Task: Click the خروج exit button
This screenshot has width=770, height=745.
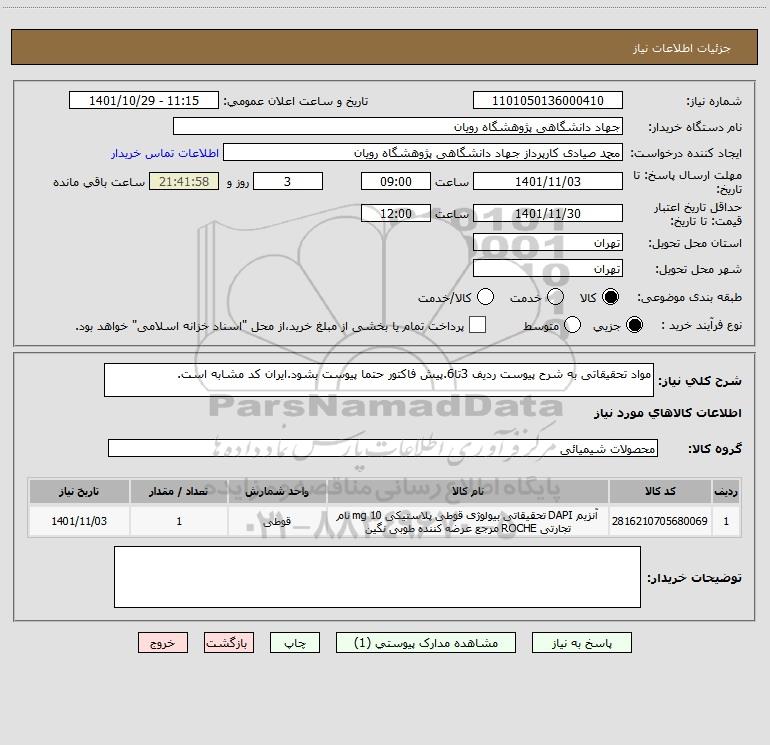Action: pyautogui.click(x=163, y=643)
